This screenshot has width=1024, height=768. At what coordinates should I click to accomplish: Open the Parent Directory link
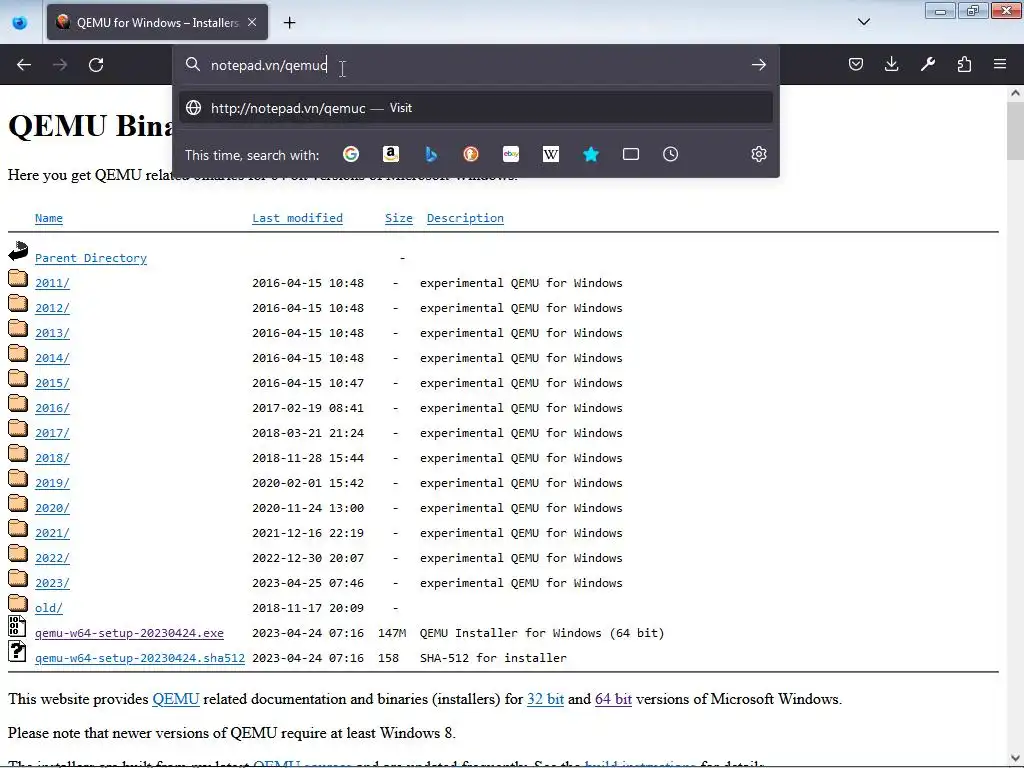coord(91,258)
